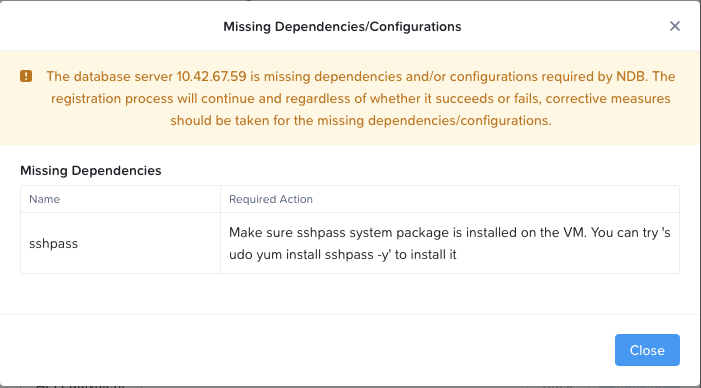Click the 'missing dependencies and/or configurations' phrase
Image resolution: width=701 pixels, height=388 pixels.
pyautogui.click(x=399, y=76)
